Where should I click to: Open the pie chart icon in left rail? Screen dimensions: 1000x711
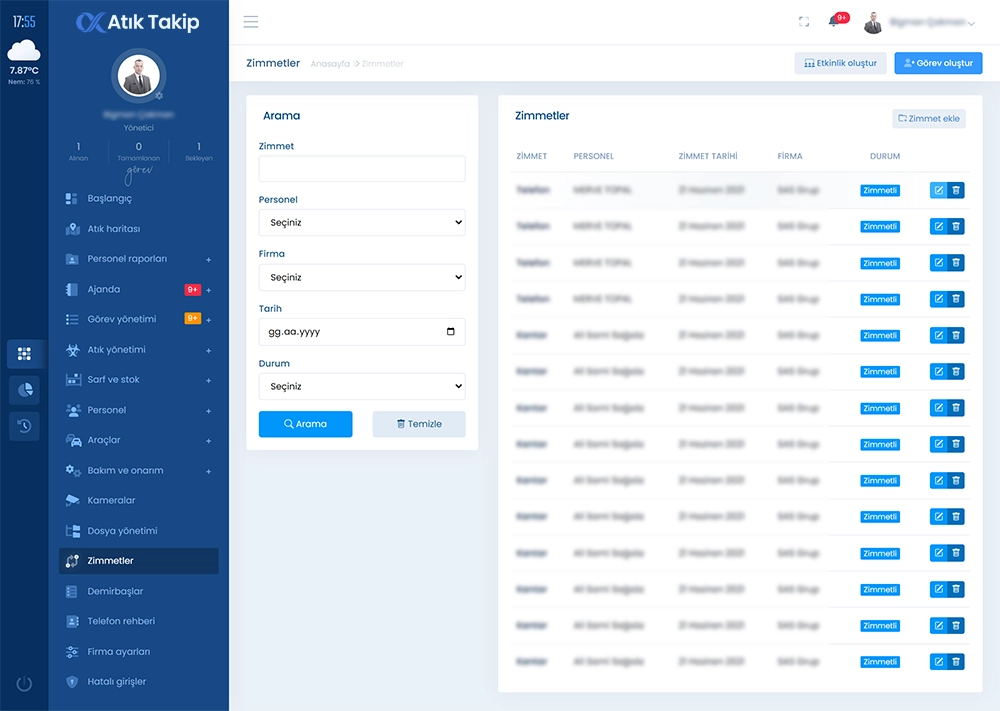pyautogui.click(x=24, y=390)
